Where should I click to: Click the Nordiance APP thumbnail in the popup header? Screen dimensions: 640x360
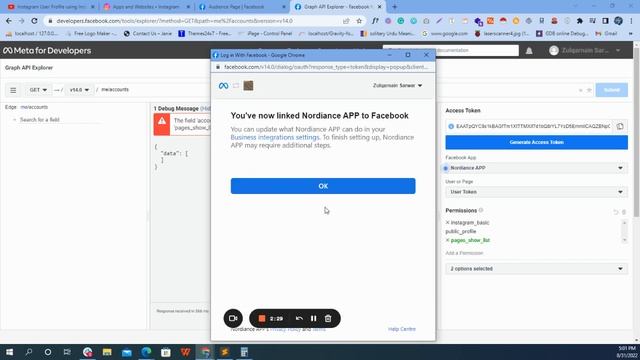pos(248,85)
